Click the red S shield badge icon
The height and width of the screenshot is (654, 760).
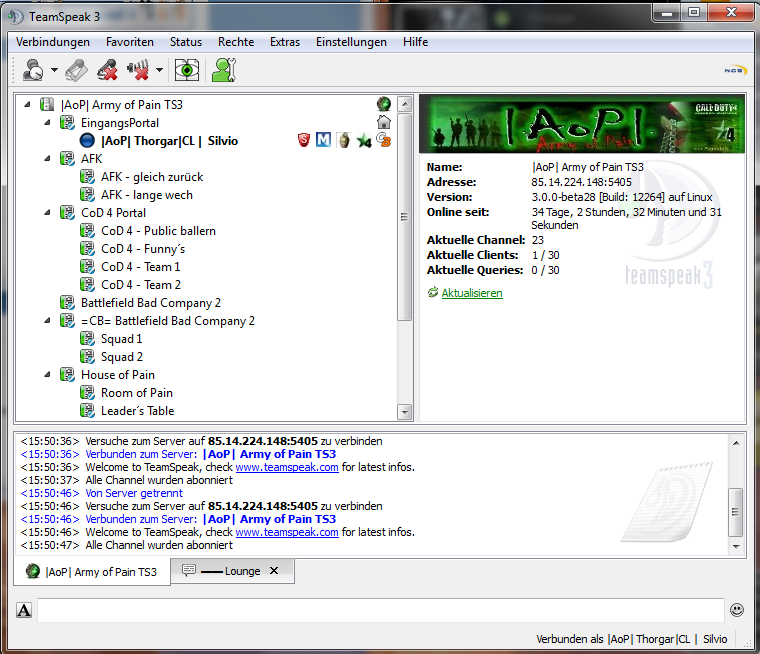[304, 140]
